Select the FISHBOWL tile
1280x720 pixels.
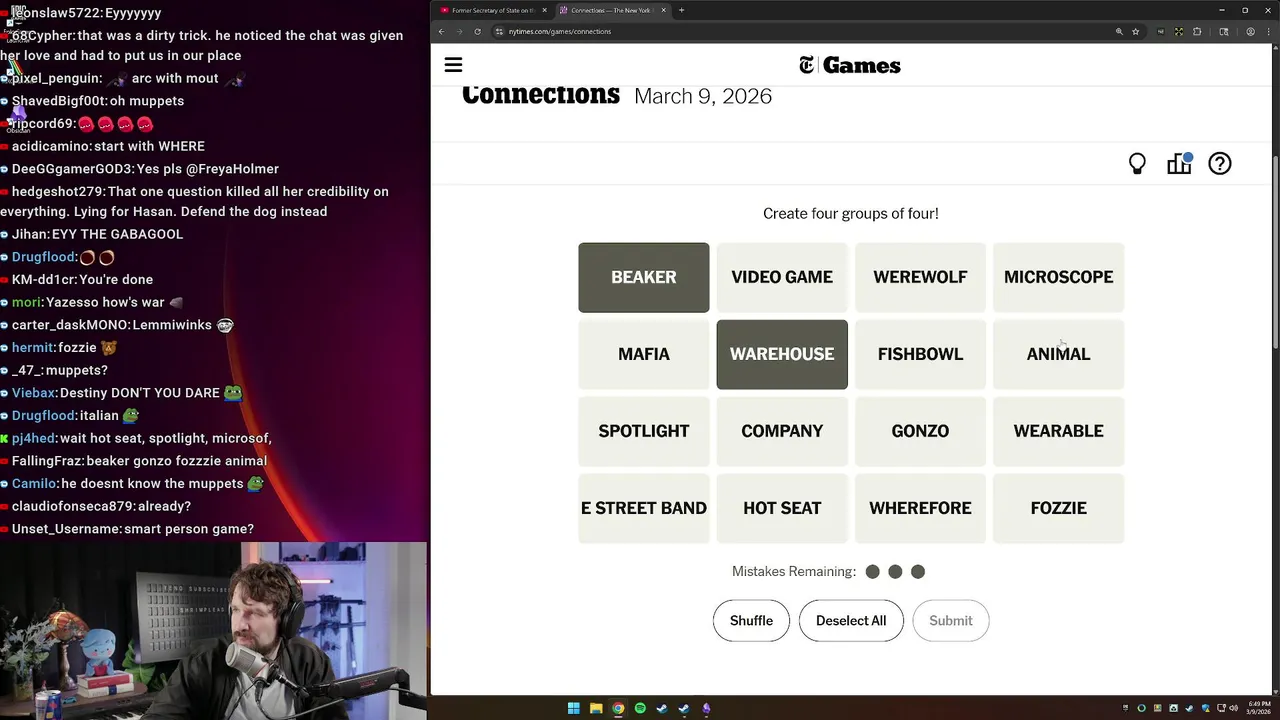click(920, 354)
